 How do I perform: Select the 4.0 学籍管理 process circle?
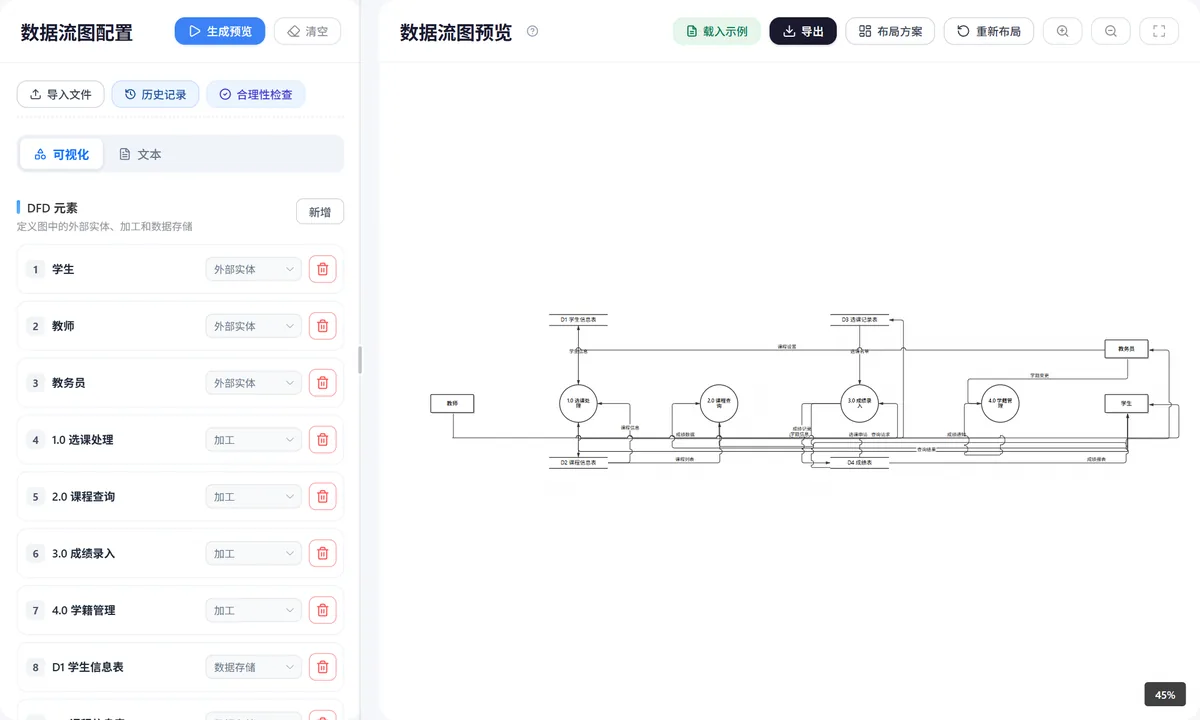coord(1000,403)
